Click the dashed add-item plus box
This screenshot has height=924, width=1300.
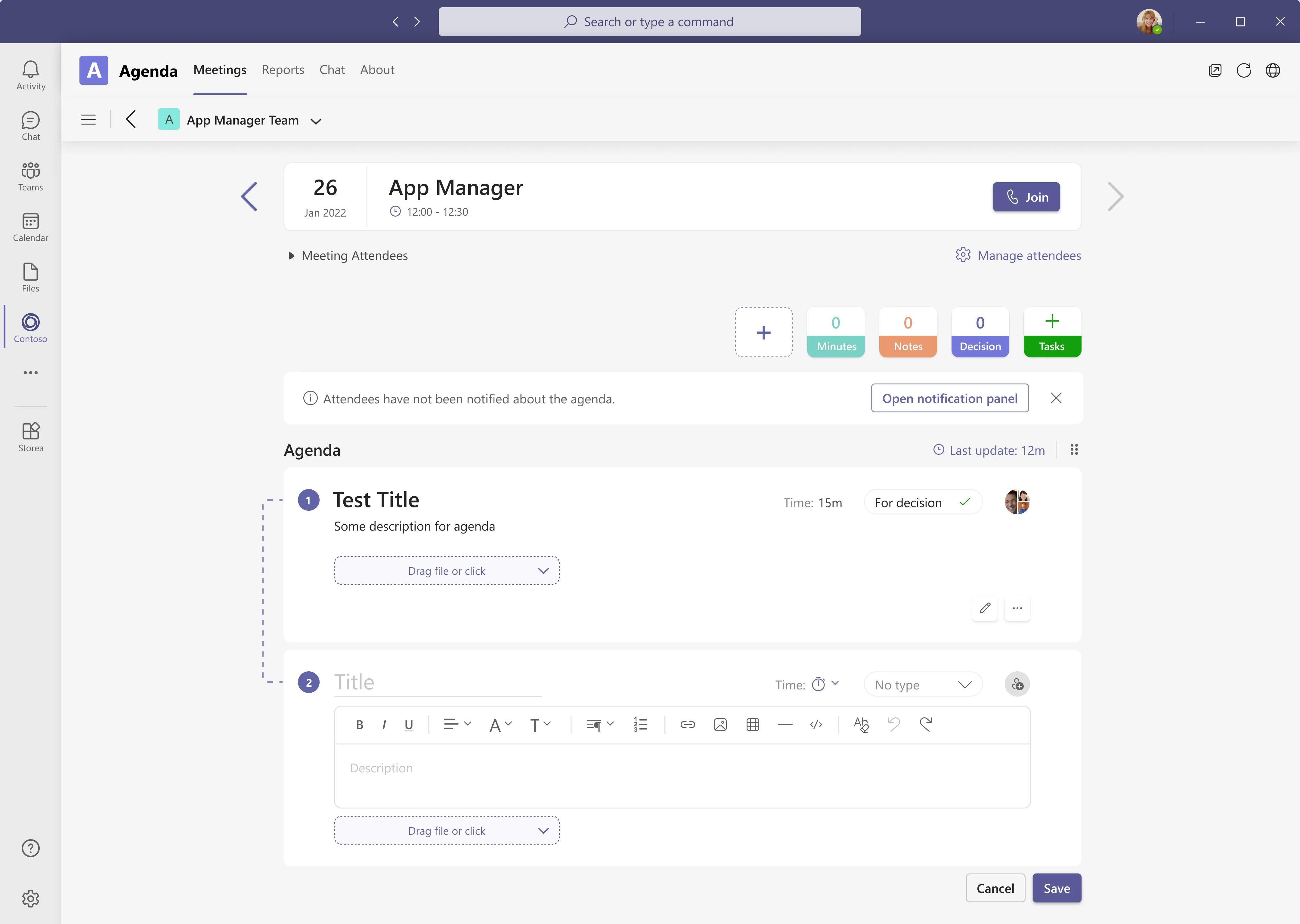[x=764, y=332]
